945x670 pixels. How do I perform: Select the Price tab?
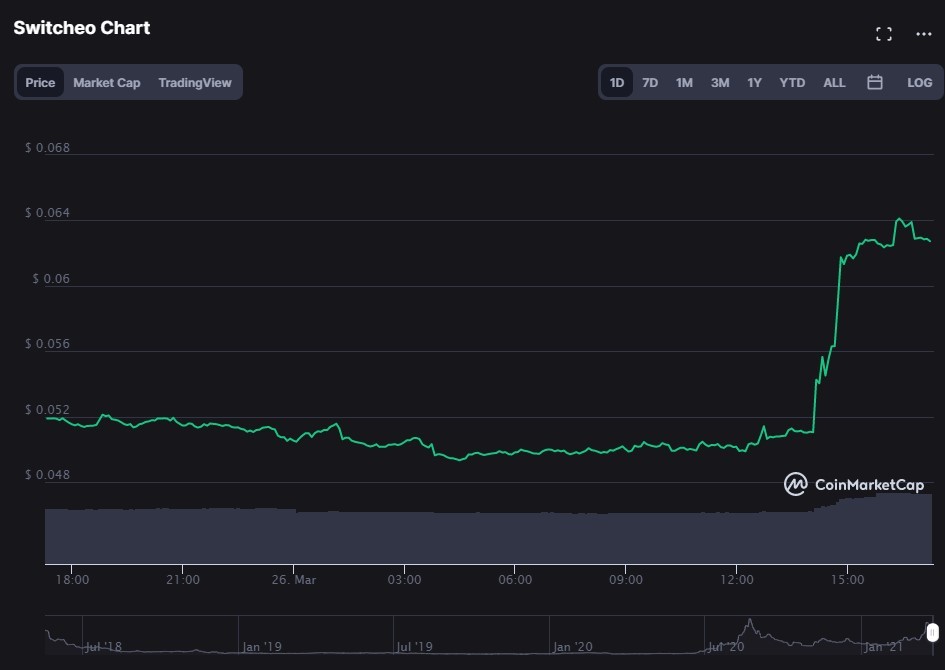point(40,83)
